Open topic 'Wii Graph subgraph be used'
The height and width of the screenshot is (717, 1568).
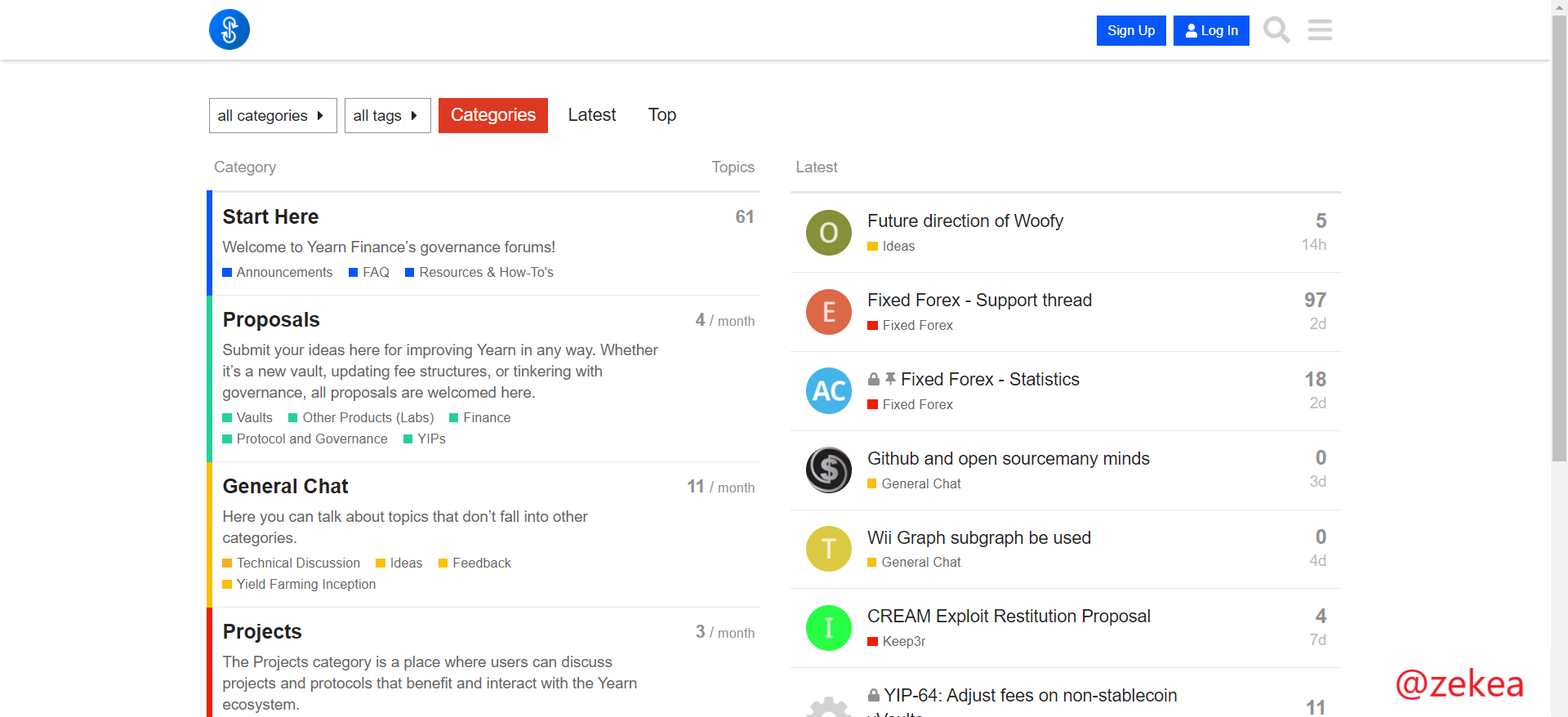click(x=979, y=537)
